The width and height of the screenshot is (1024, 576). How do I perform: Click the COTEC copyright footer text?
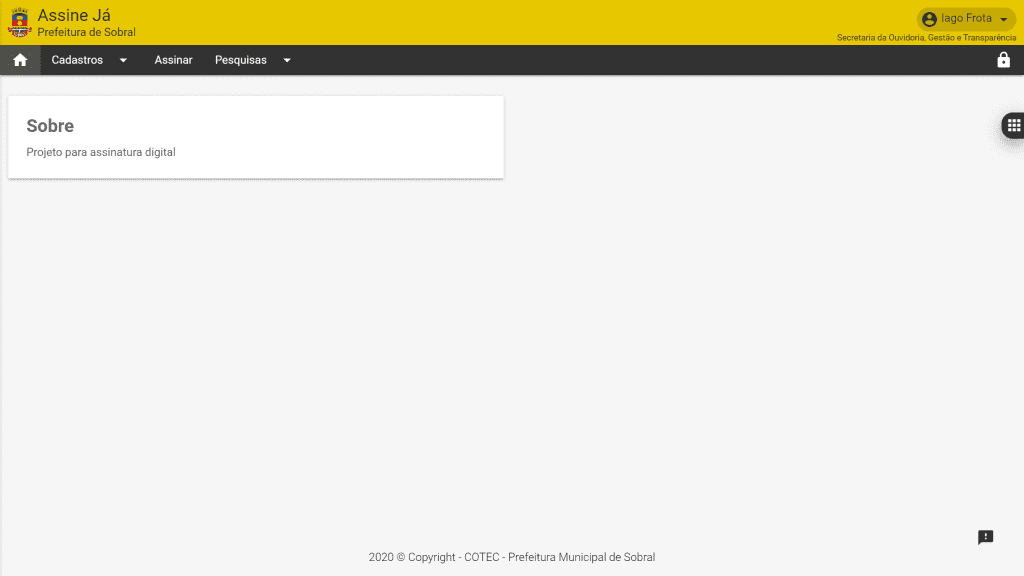coord(511,557)
